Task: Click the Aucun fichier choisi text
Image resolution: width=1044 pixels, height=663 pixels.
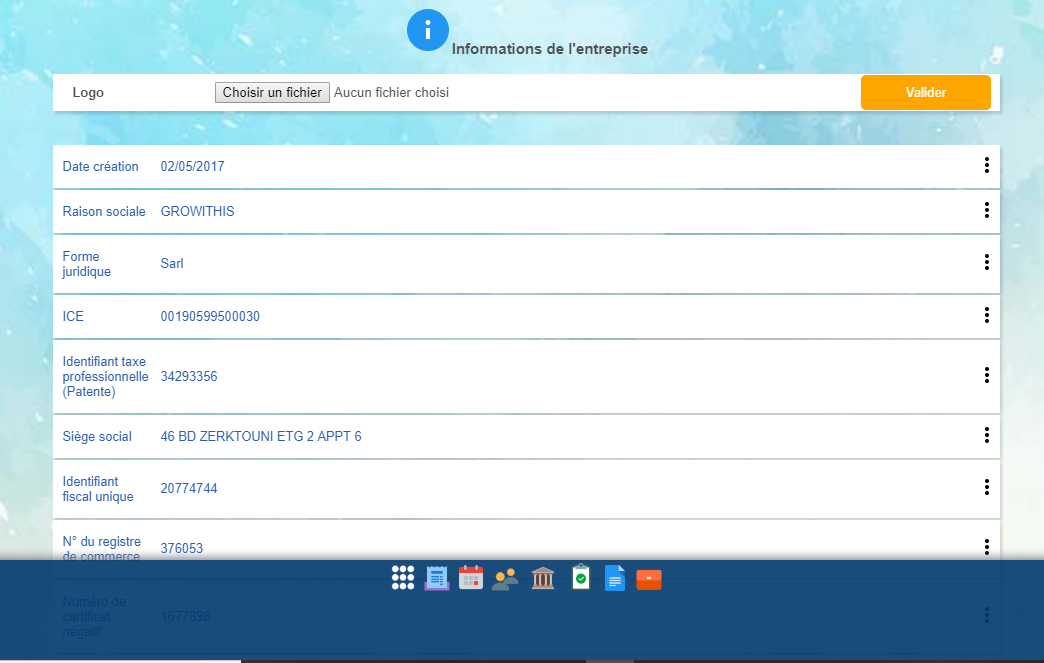Action: 392,93
